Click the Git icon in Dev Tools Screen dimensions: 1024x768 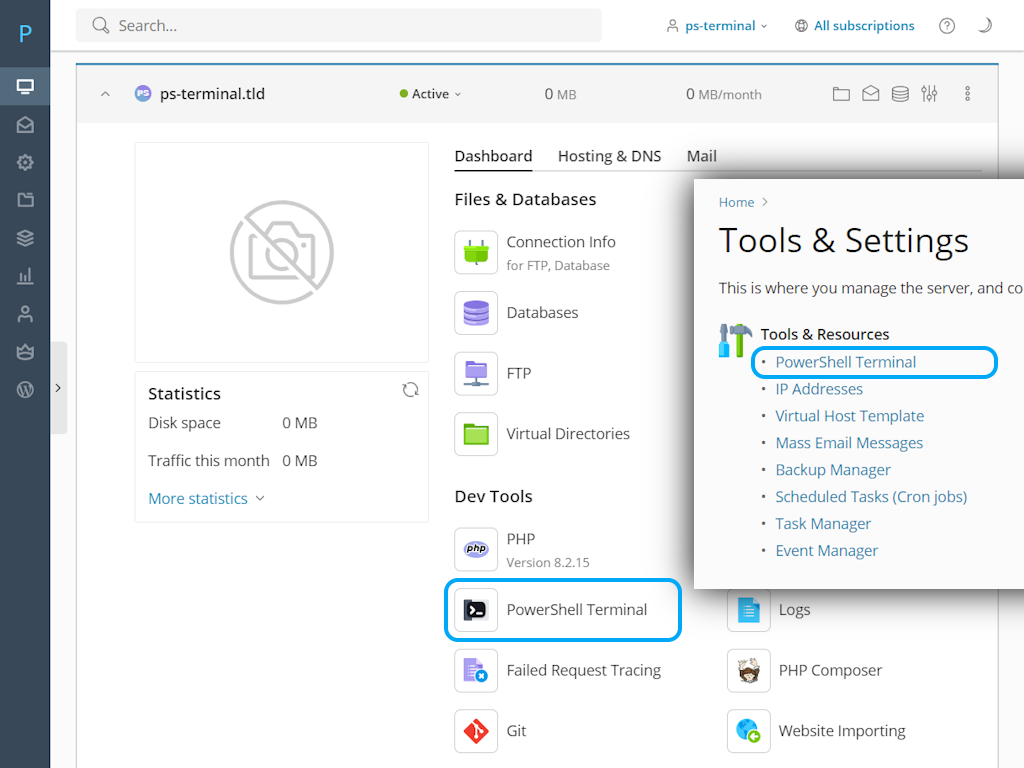(x=476, y=731)
